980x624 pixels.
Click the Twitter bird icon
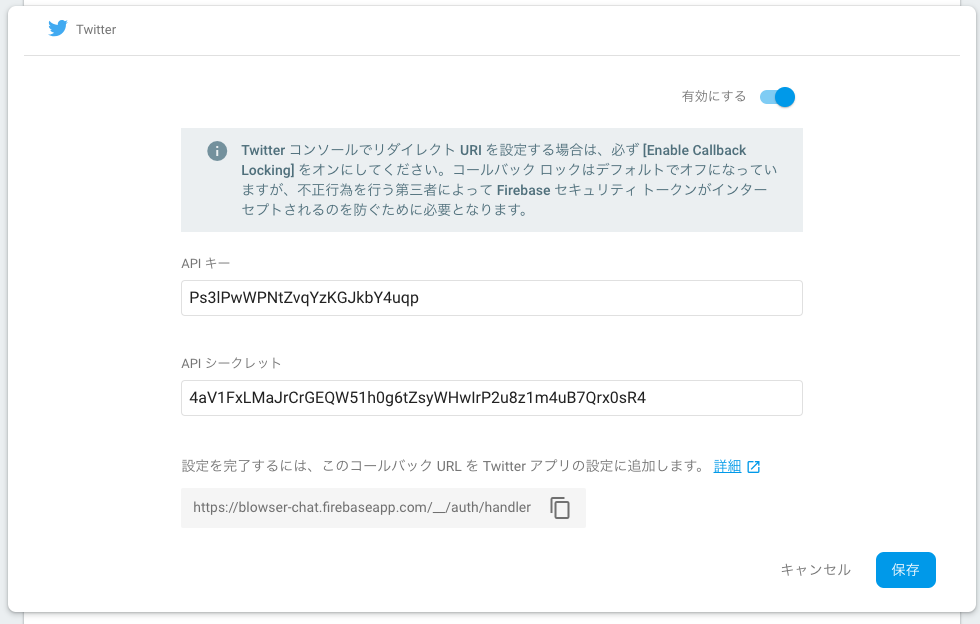pos(58,29)
